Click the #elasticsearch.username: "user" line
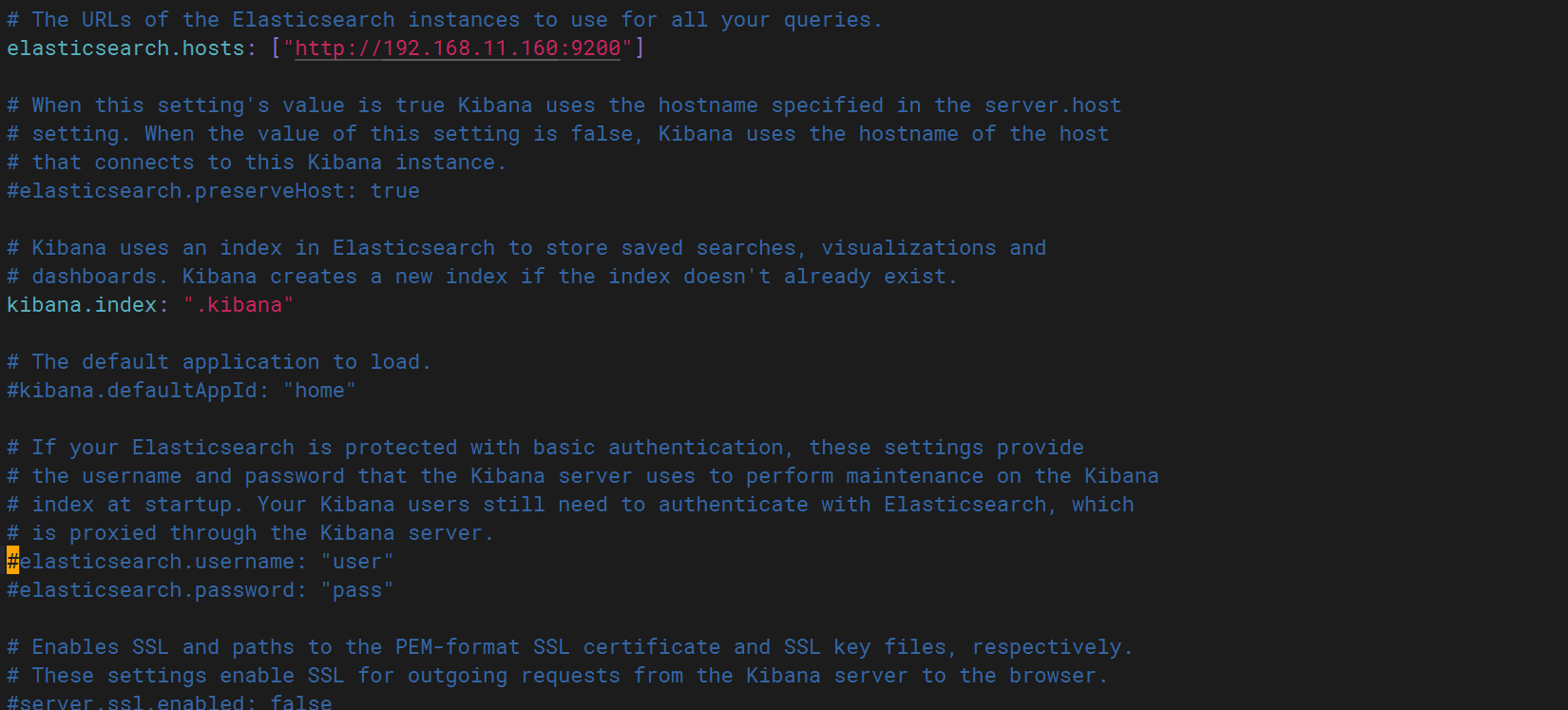This screenshot has width=1568, height=710. (x=201, y=562)
